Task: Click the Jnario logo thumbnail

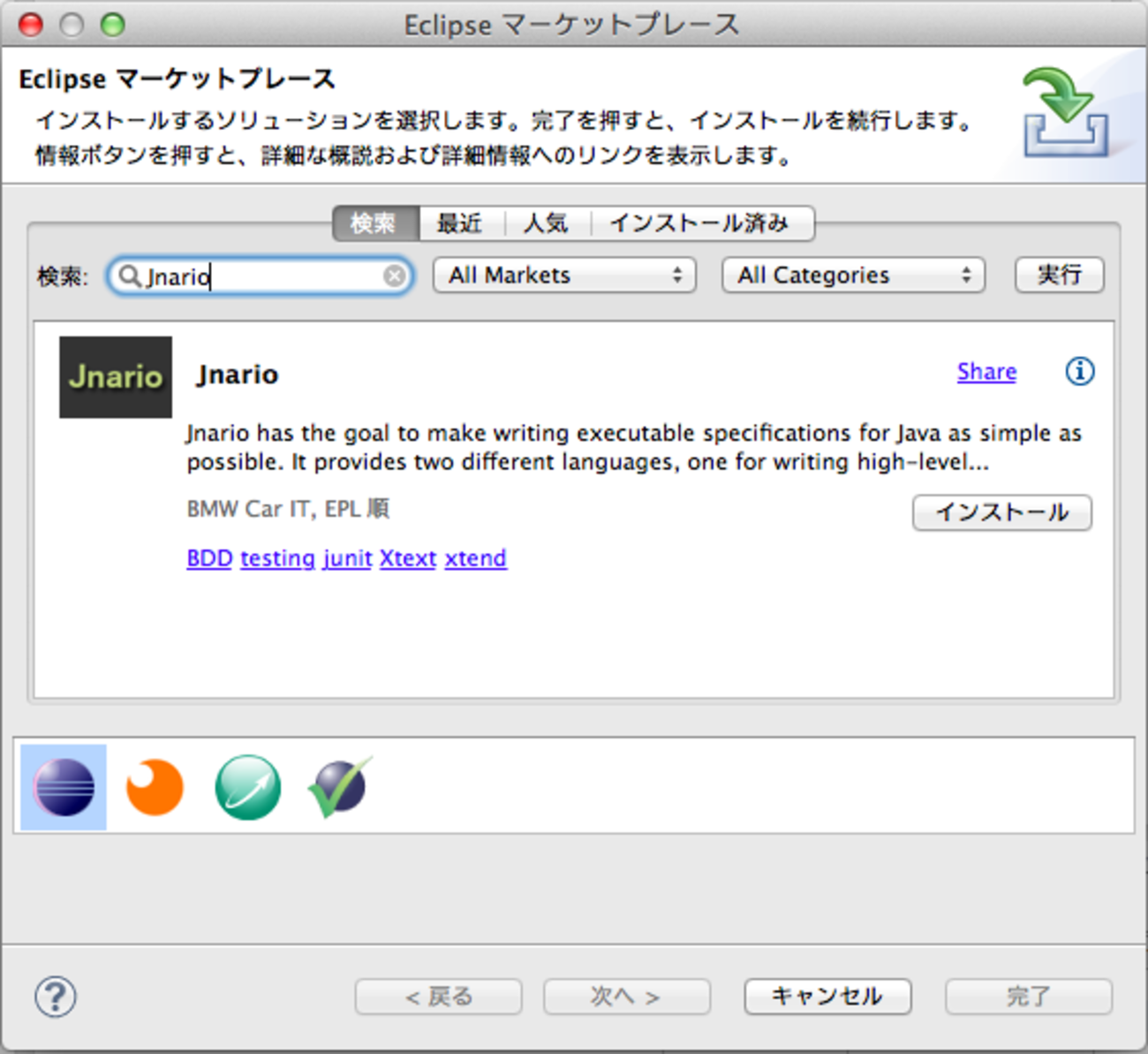Action: pyautogui.click(x=116, y=377)
